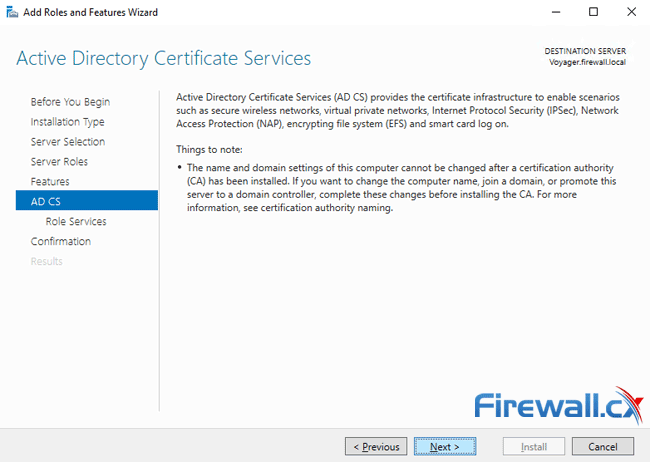The width and height of the screenshot is (650, 462).
Task: Open the Installation Type step
Action: click(67, 122)
